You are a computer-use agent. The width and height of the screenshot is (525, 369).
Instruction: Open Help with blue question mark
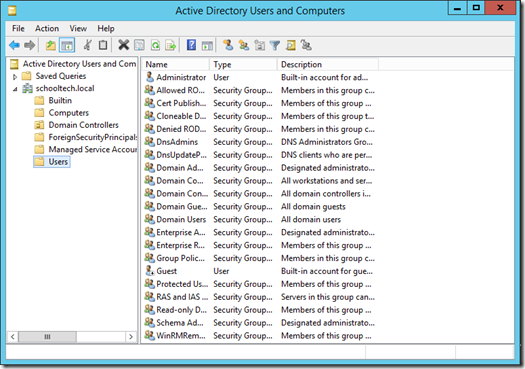(x=191, y=45)
